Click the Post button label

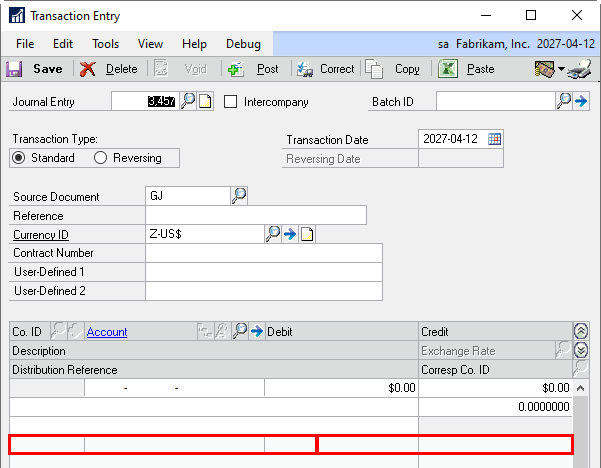tap(268, 69)
